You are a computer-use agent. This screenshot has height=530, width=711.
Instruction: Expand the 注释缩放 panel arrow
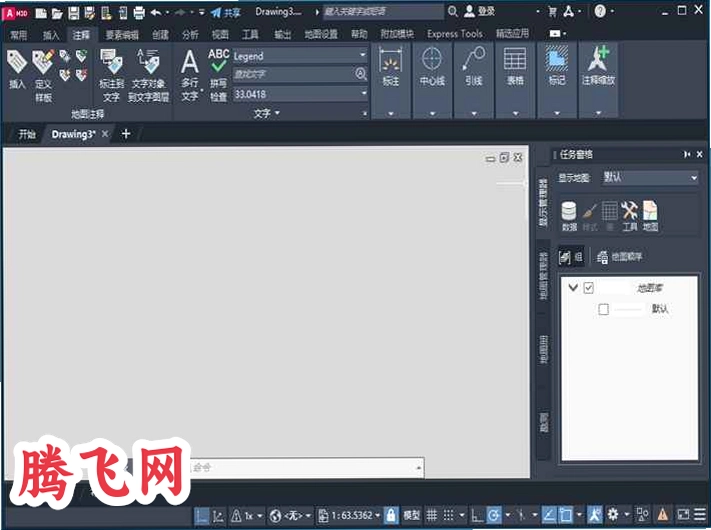coord(599,113)
